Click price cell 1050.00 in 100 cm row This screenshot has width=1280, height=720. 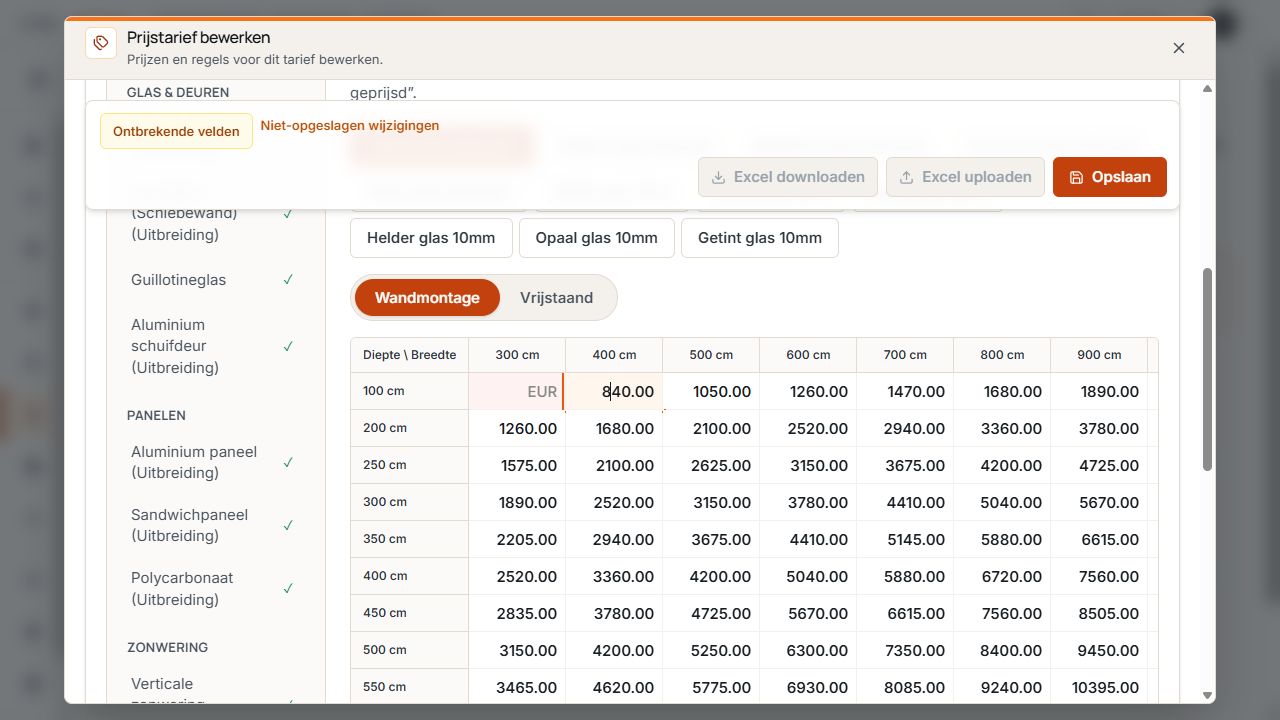click(x=711, y=392)
